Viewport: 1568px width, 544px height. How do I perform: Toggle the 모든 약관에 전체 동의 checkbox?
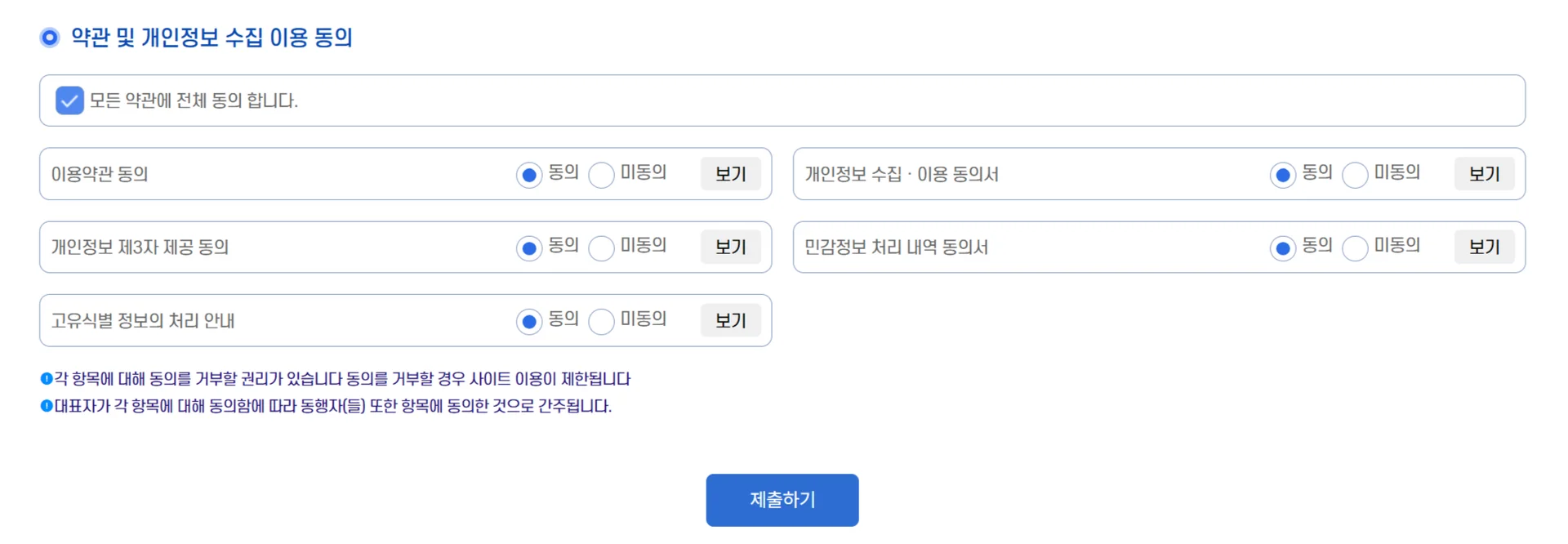69,100
